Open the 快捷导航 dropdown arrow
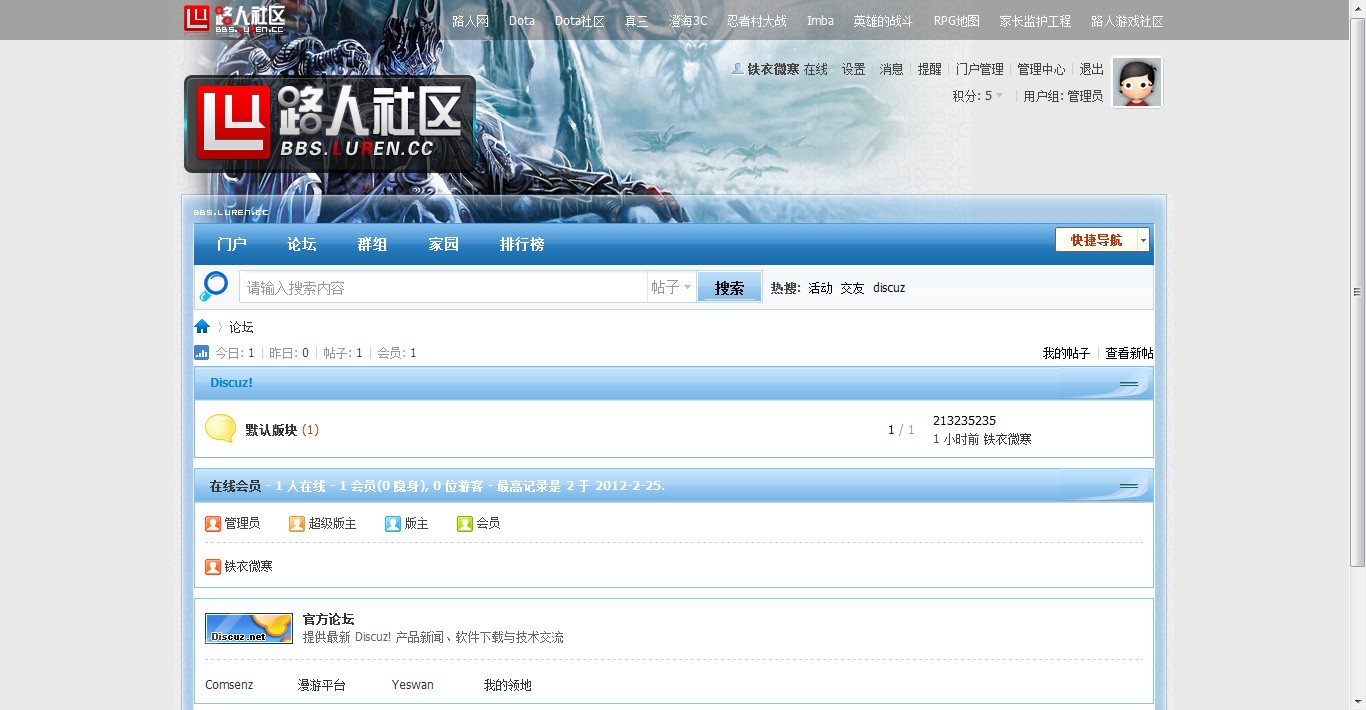Screen dimensions: 1366x710 [1143, 240]
